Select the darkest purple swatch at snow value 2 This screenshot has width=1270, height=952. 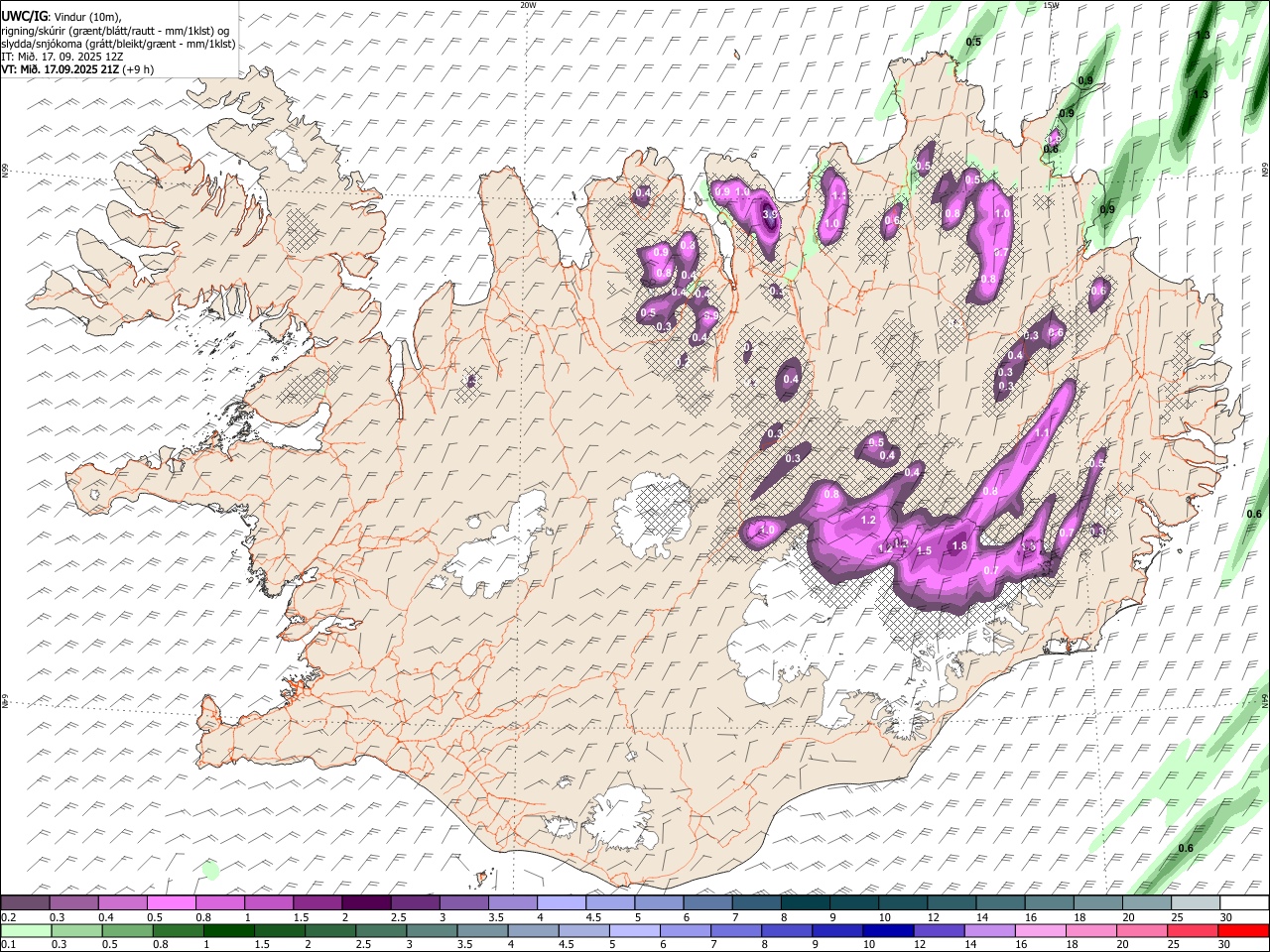(x=366, y=902)
